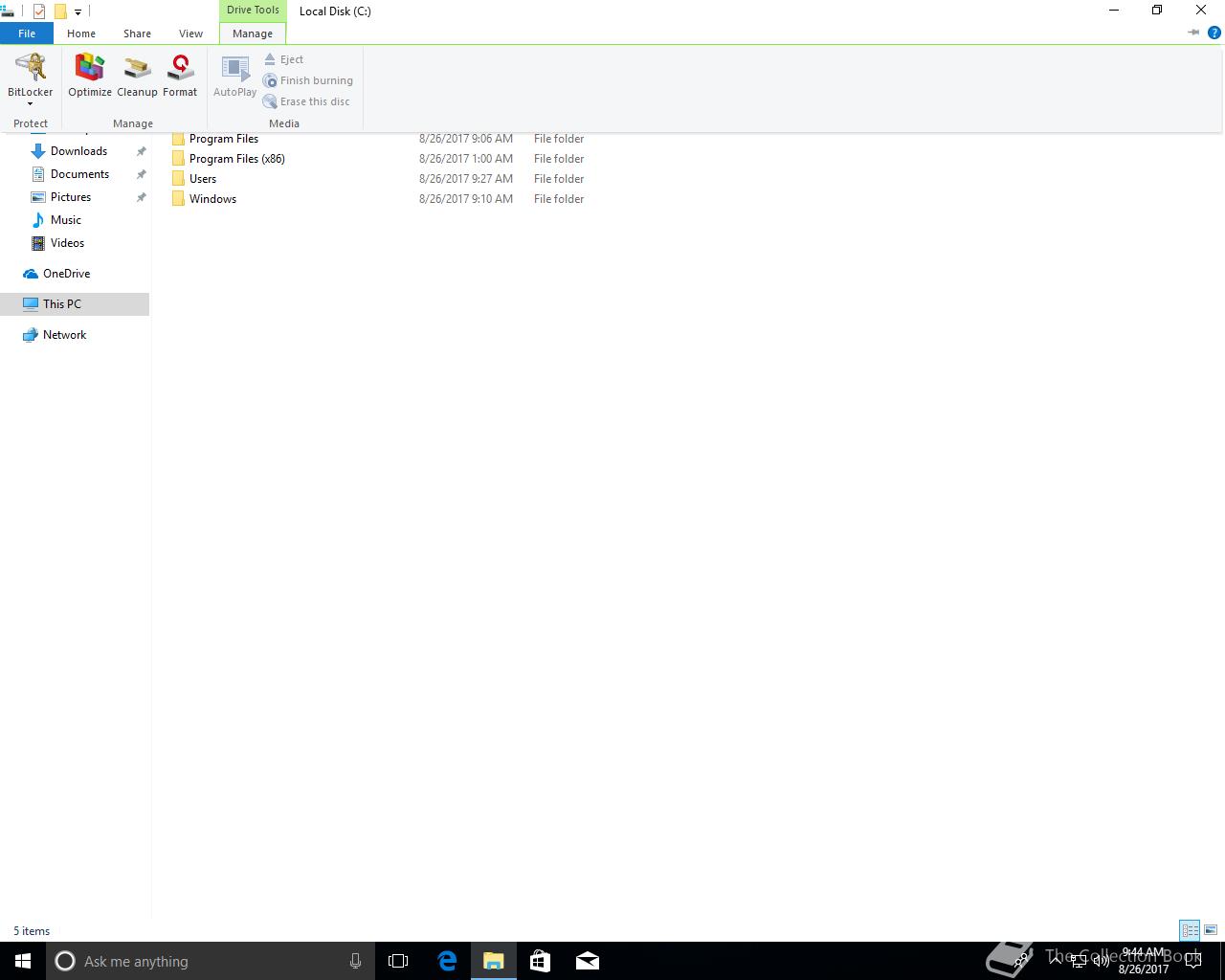
Task: Open Videos in the navigation pane
Action: (x=67, y=243)
